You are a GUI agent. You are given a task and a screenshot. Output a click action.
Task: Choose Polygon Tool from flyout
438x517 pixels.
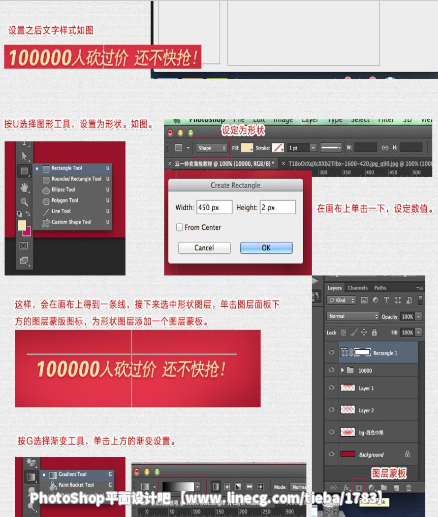[73, 200]
